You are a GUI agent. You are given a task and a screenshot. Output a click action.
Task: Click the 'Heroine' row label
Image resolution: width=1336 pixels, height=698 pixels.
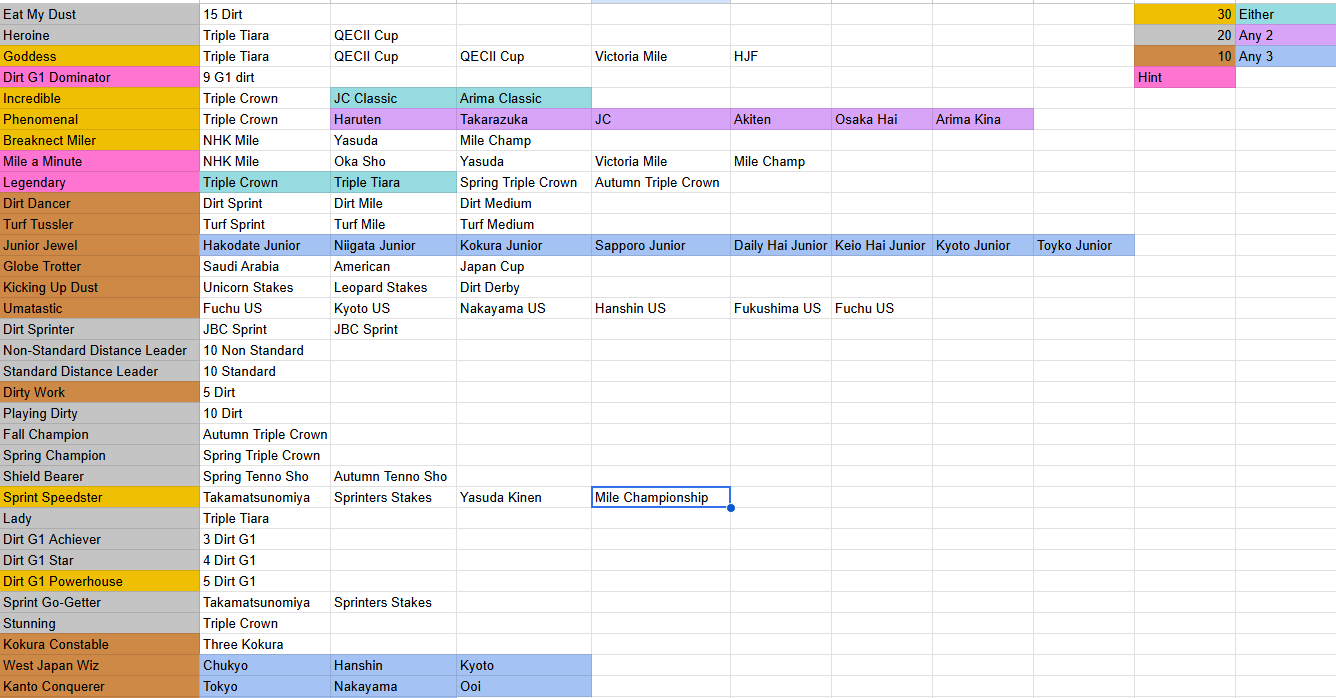[x=100, y=35]
